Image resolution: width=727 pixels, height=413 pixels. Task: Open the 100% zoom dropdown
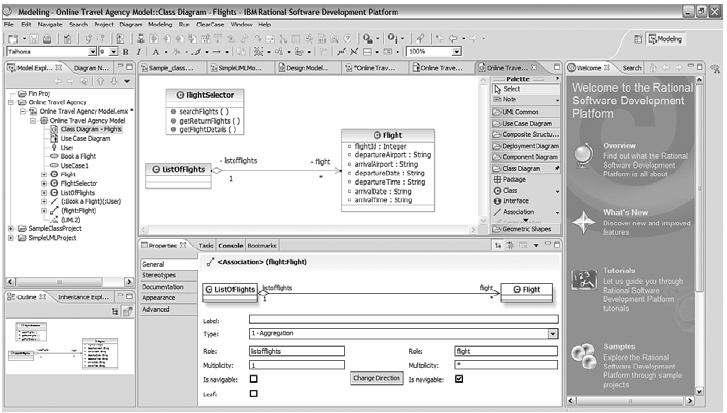tap(456, 52)
